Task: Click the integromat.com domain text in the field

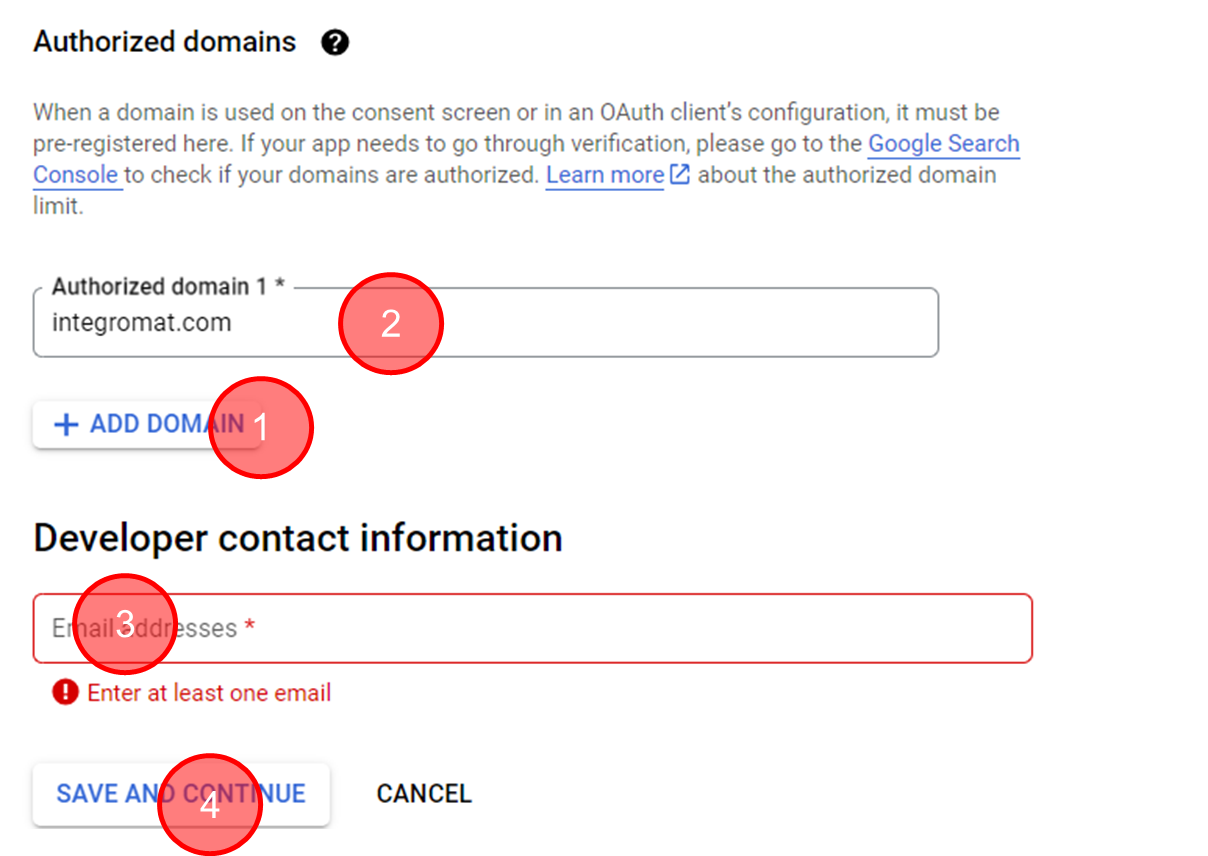Action: [141, 323]
